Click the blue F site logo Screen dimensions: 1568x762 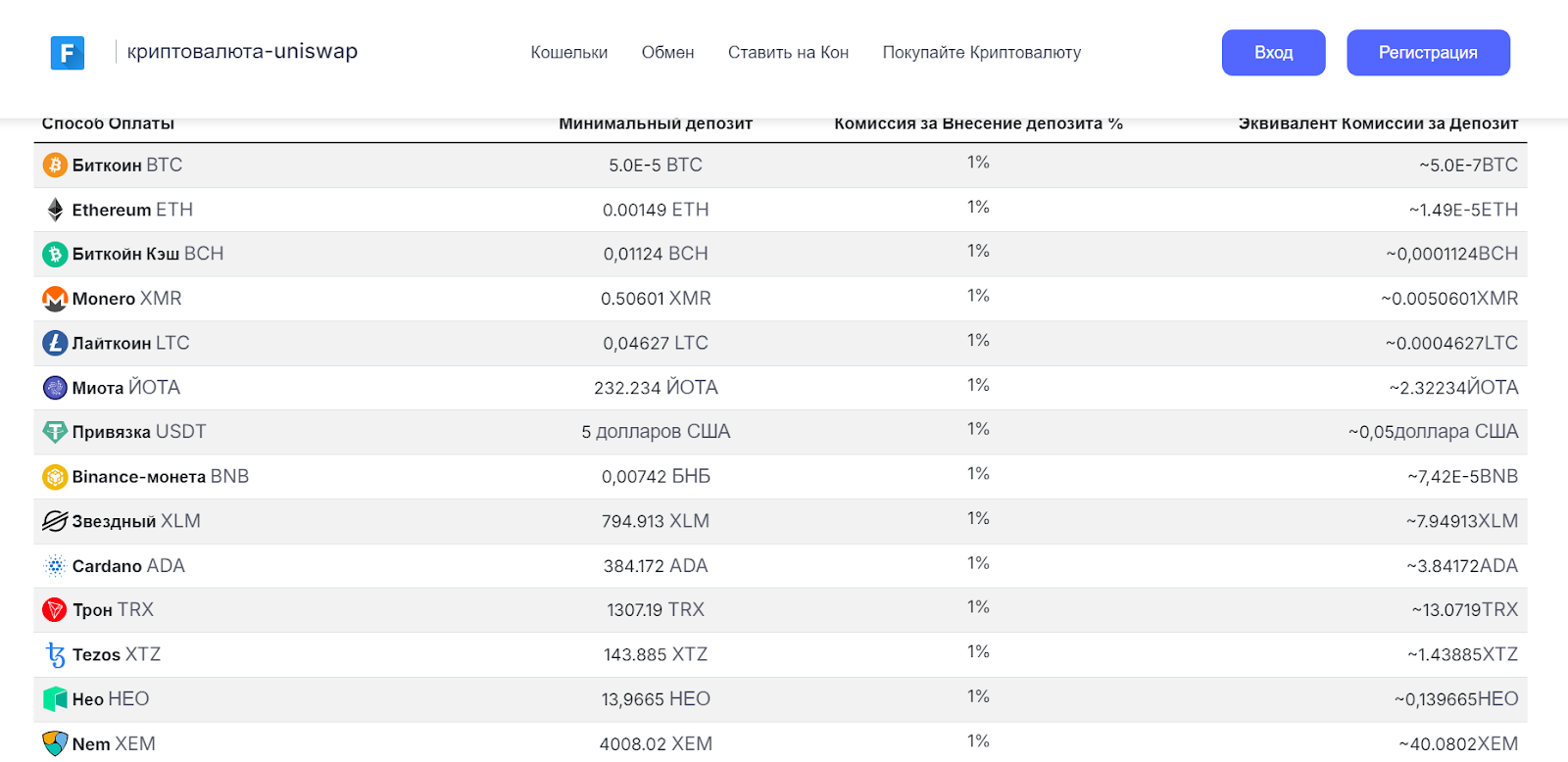tap(68, 53)
